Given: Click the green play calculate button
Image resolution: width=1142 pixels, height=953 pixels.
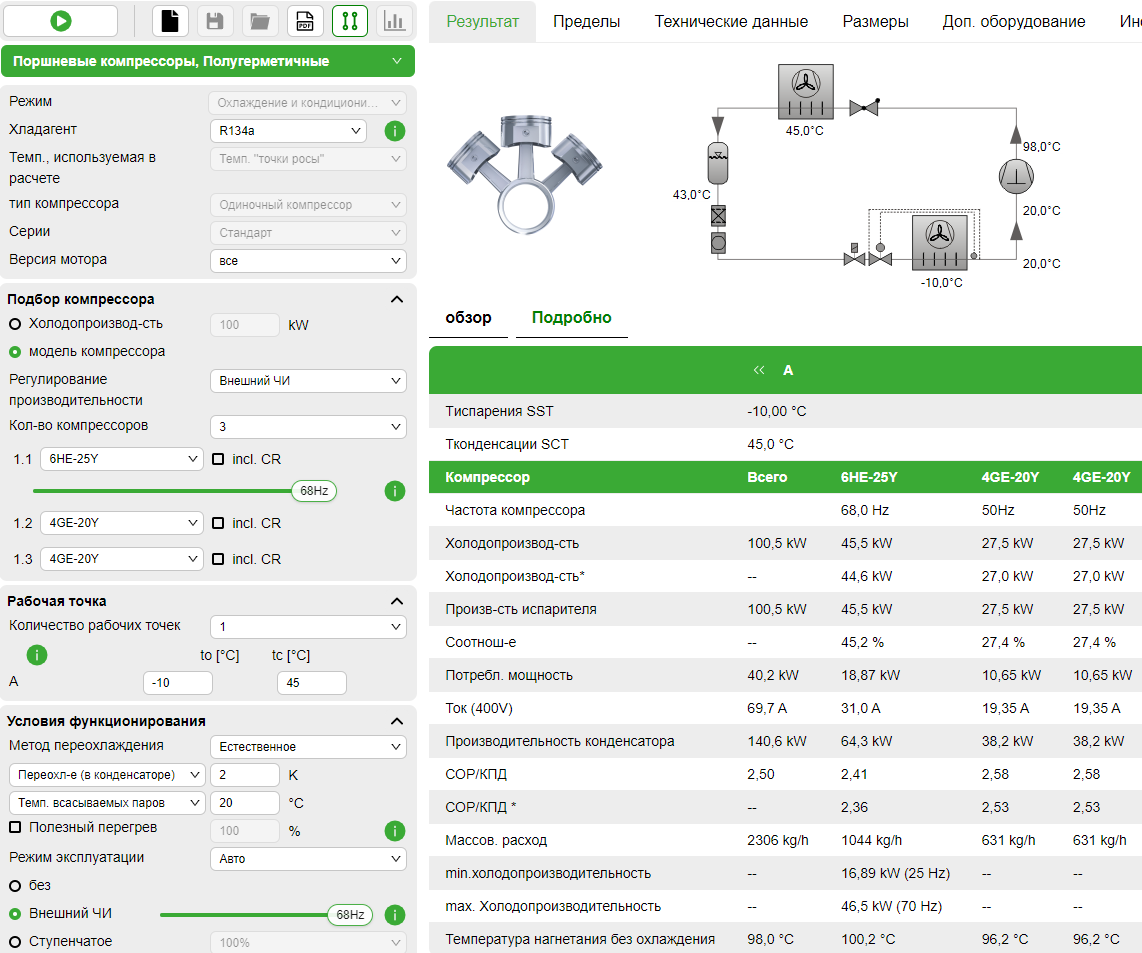Looking at the screenshot, I should click(60, 21).
